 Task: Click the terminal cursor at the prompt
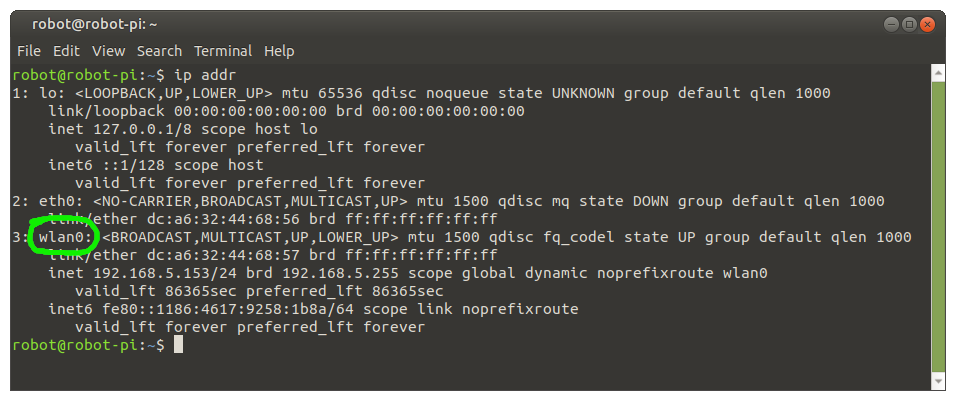[178, 345]
